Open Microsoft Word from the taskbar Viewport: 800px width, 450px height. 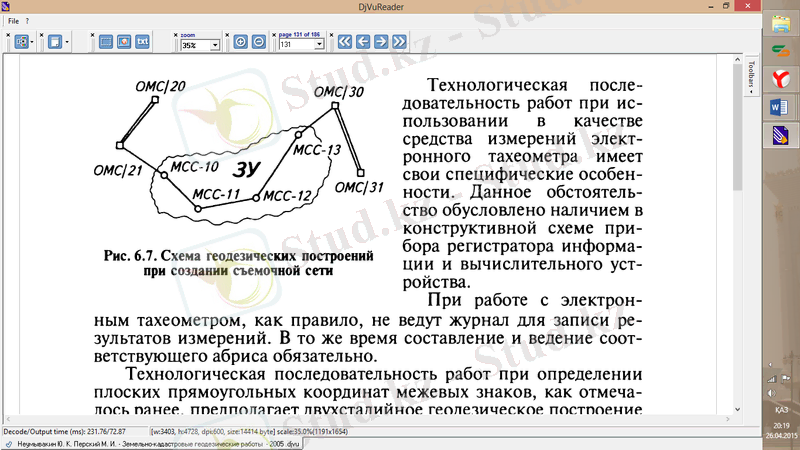coord(780,108)
